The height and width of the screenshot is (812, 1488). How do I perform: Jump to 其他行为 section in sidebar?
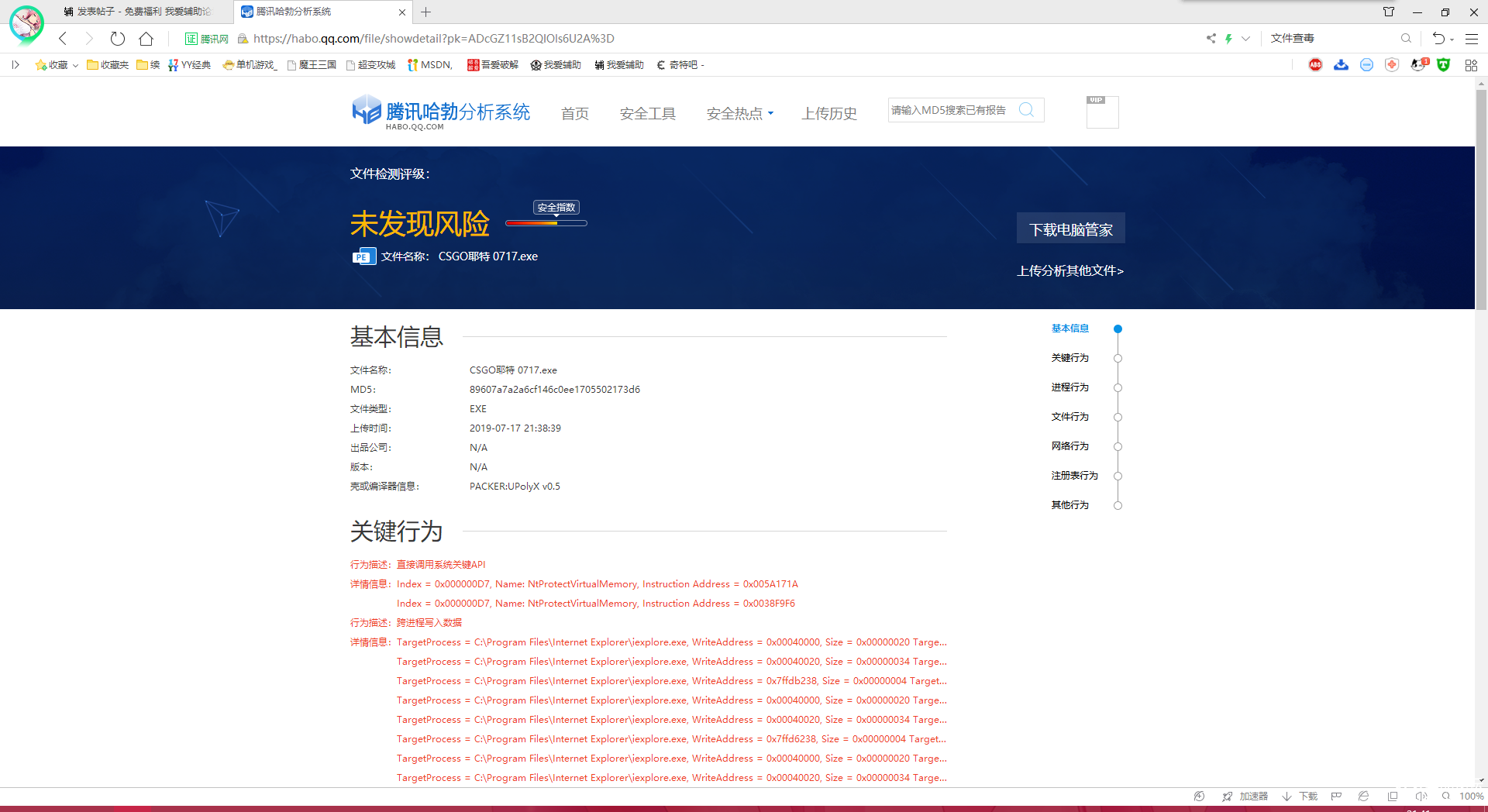click(1070, 505)
